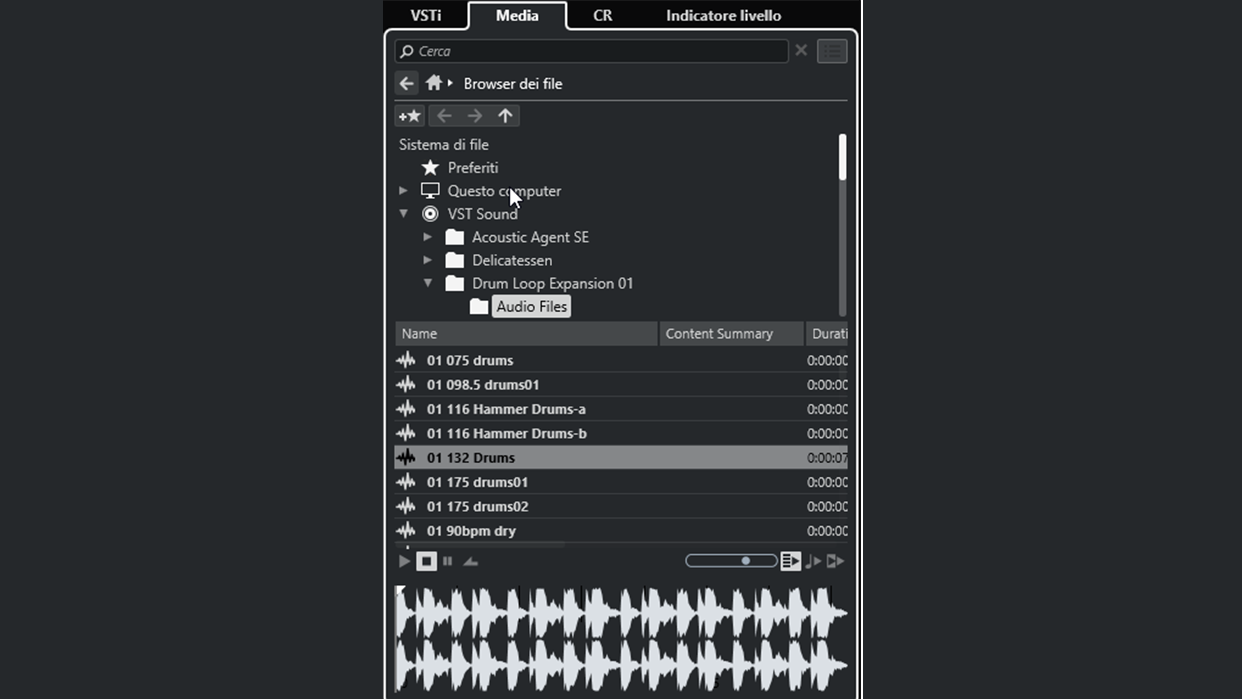Screen dimensions: 1242x699
Task: Open the Indicatore livello tab
Action: 723,15
